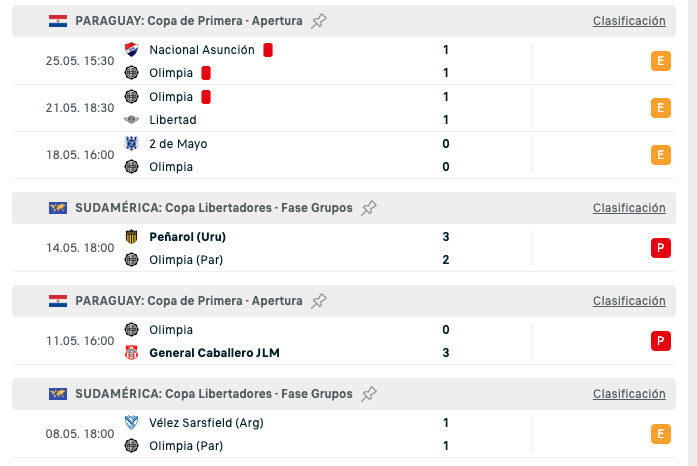697x466 pixels.
Task: Click the Peñarol team crest icon
Action: pyautogui.click(x=131, y=237)
